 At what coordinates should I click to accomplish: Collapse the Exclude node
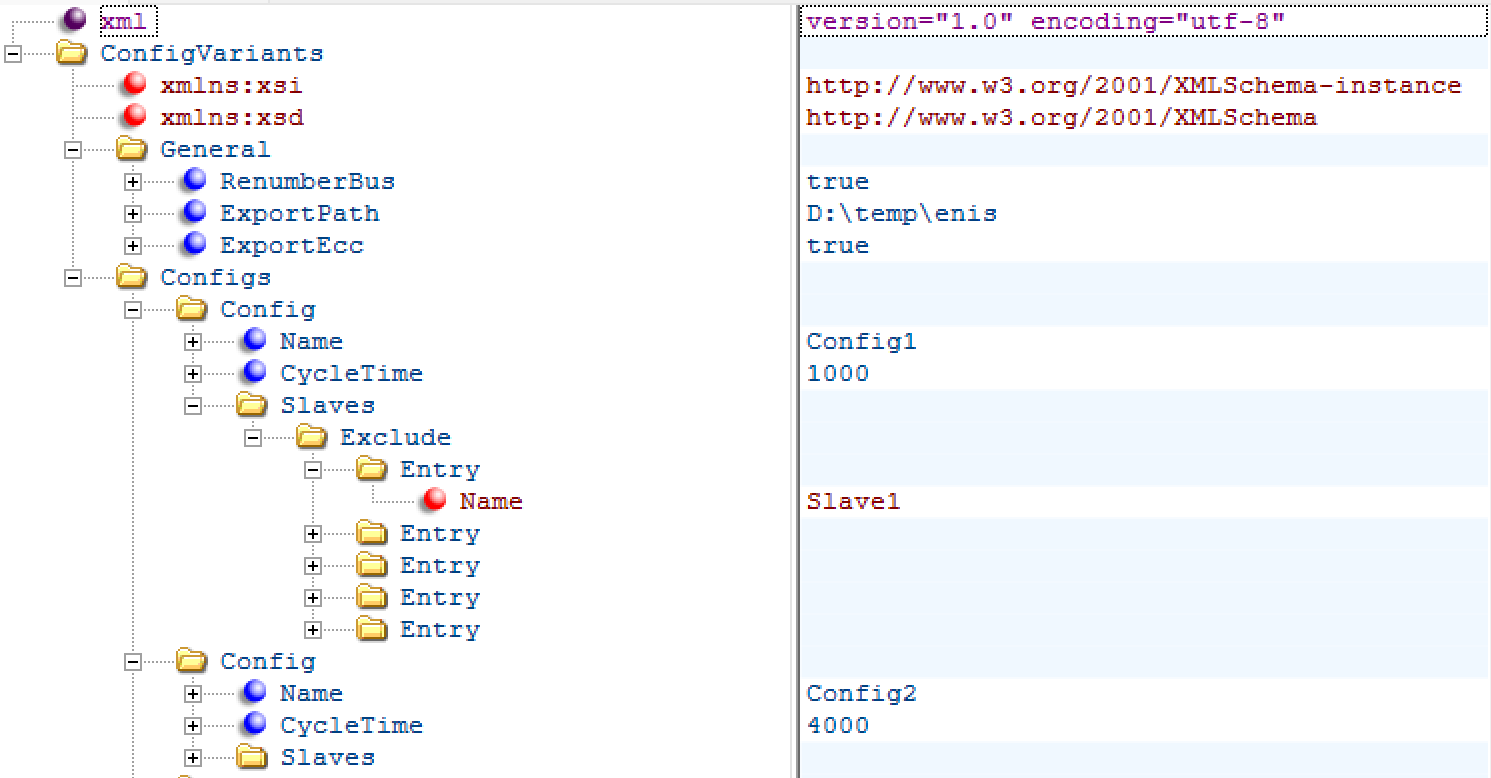click(253, 437)
